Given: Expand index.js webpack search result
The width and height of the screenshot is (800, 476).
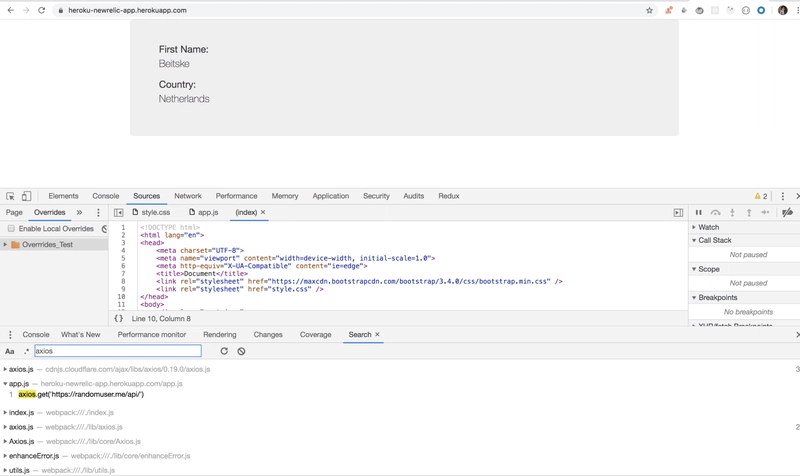Looking at the screenshot, I should [x=5, y=412].
